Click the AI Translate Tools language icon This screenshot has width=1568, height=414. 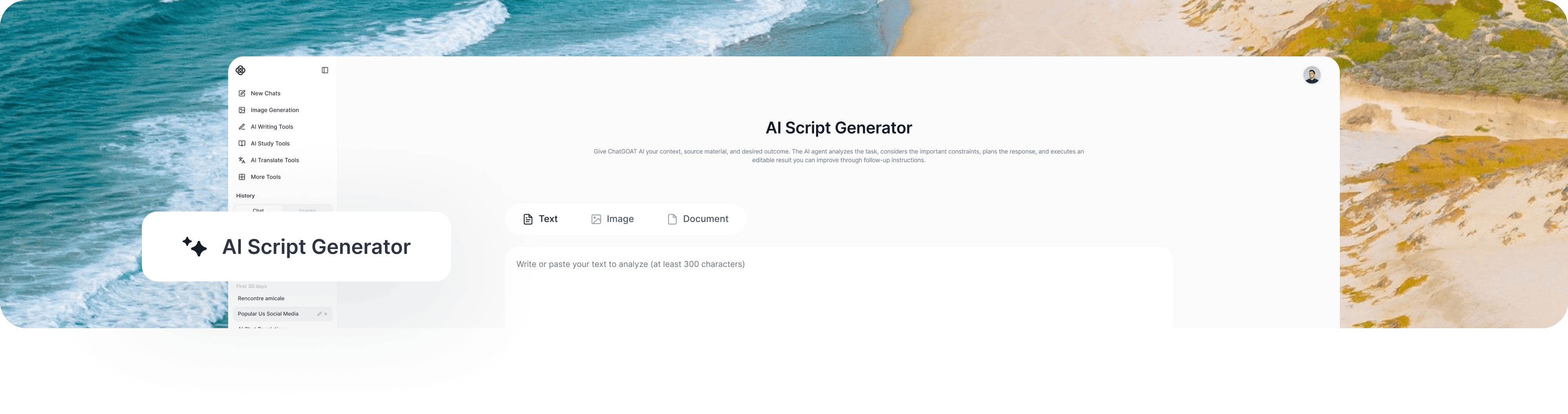point(241,161)
